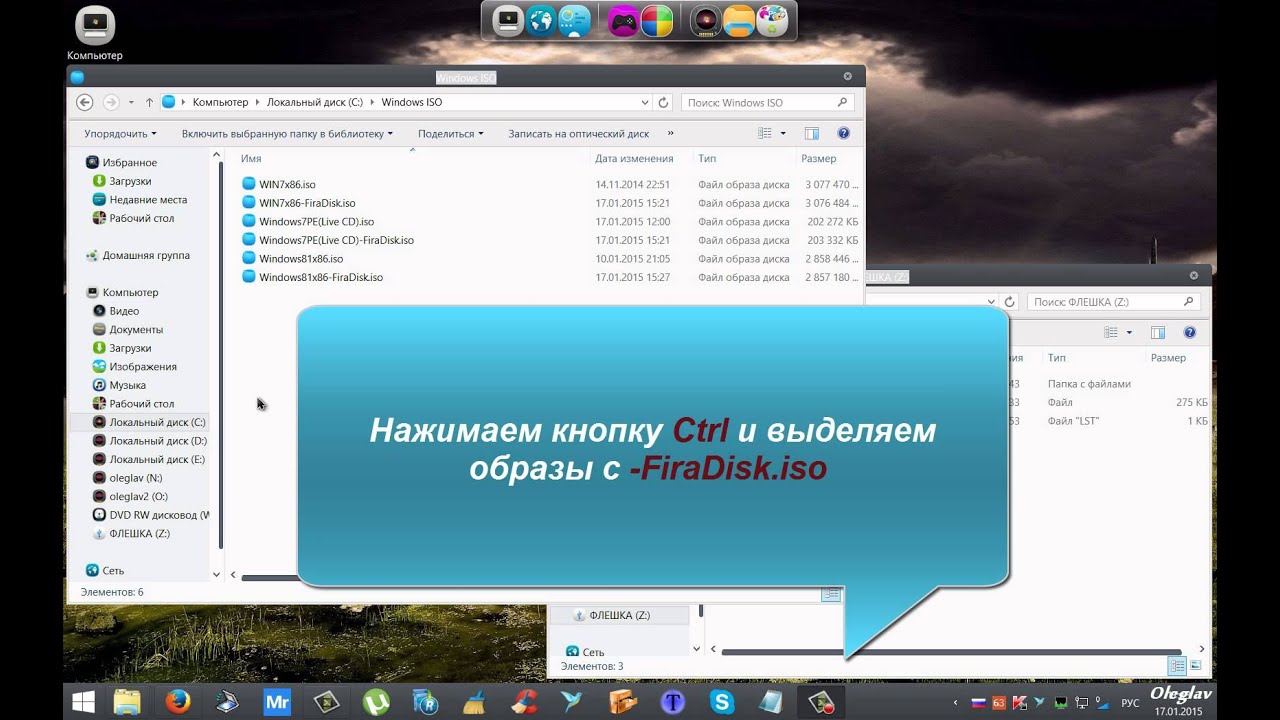
Task: Select file Windows7PE(Live CD)-FiraDisk.iso
Action: coord(336,240)
